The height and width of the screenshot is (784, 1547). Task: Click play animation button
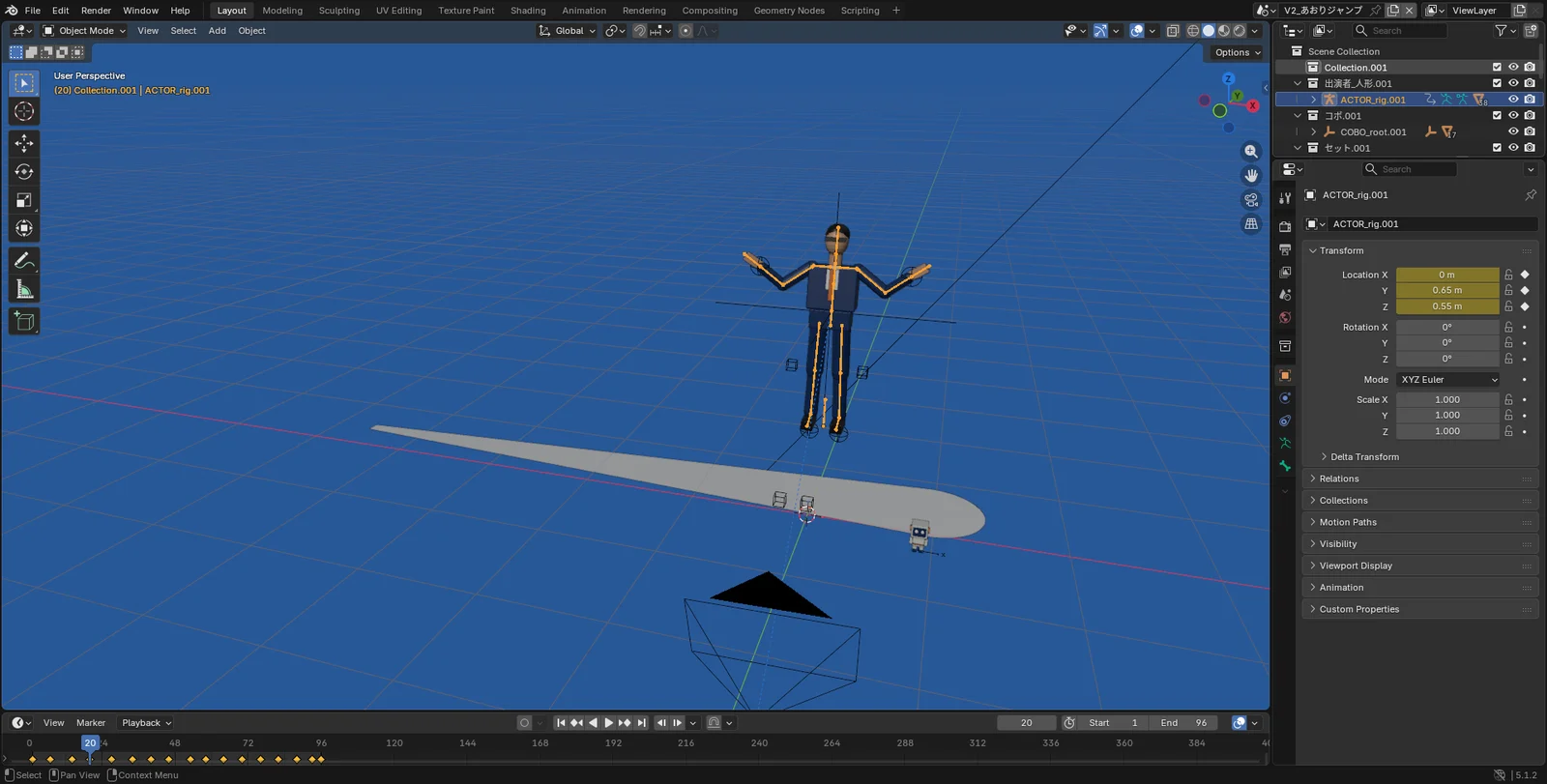608,723
